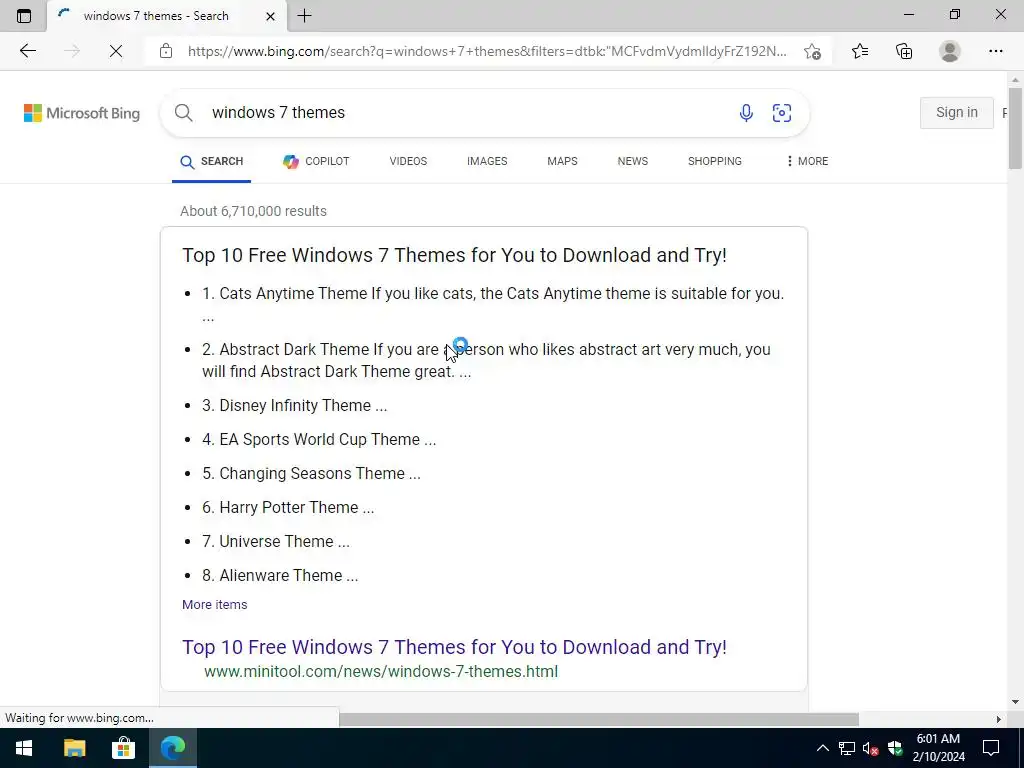
Task: Switch to the NEWS tab
Action: [633, 161]
